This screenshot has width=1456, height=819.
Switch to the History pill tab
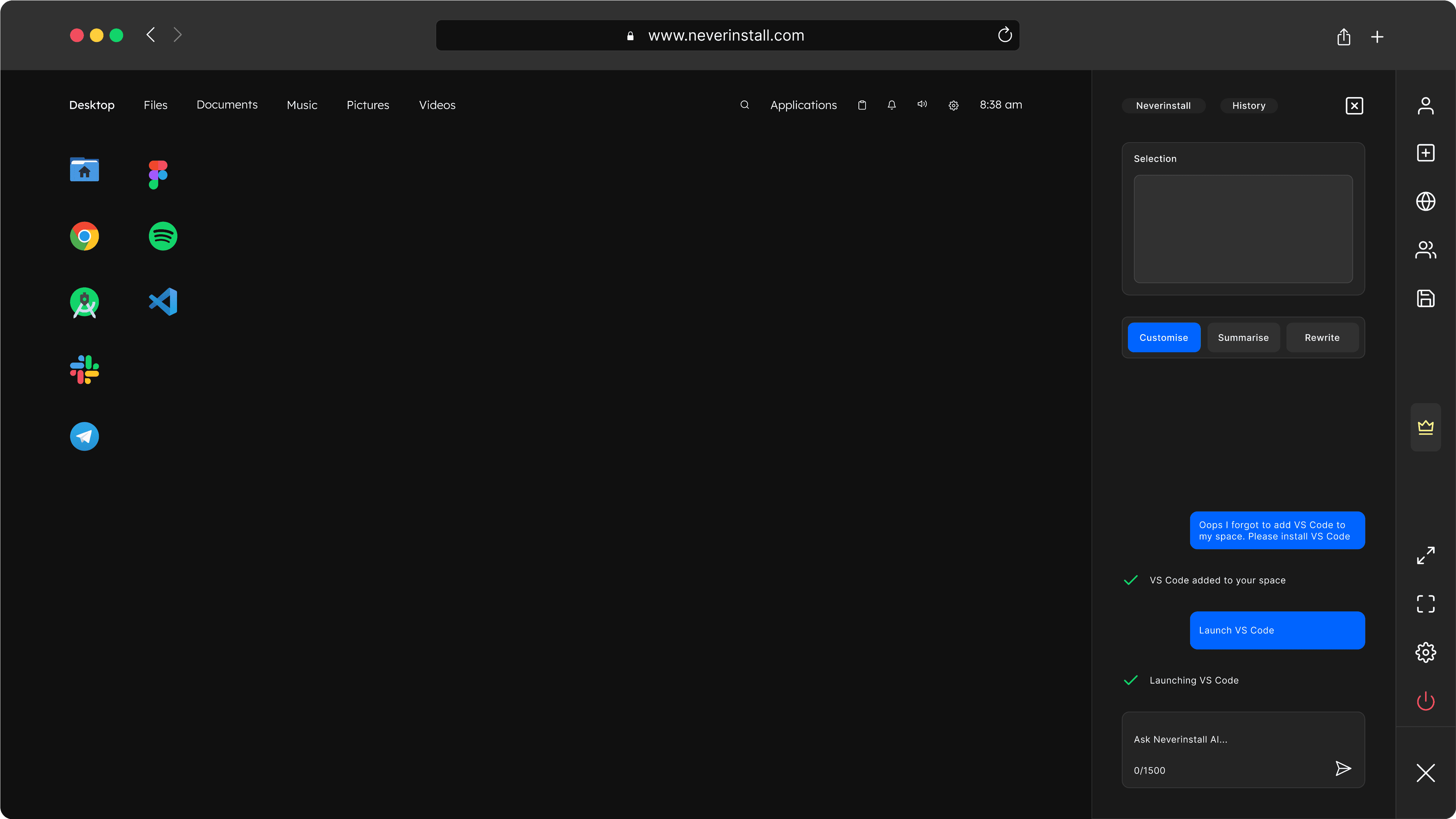pyautogui.click(x=1248, y=106)
